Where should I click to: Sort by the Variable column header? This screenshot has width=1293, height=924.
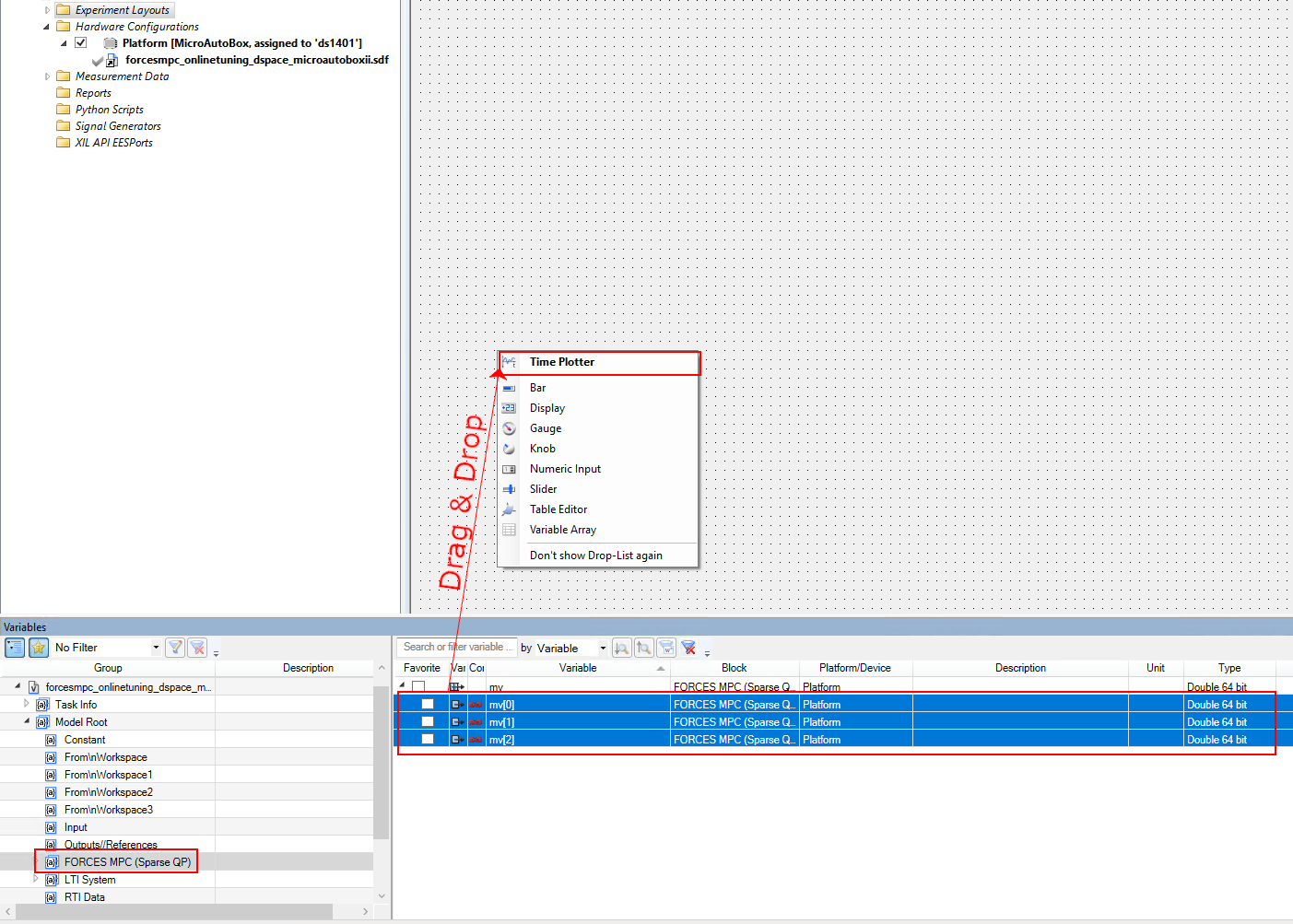tap(578, 668)
